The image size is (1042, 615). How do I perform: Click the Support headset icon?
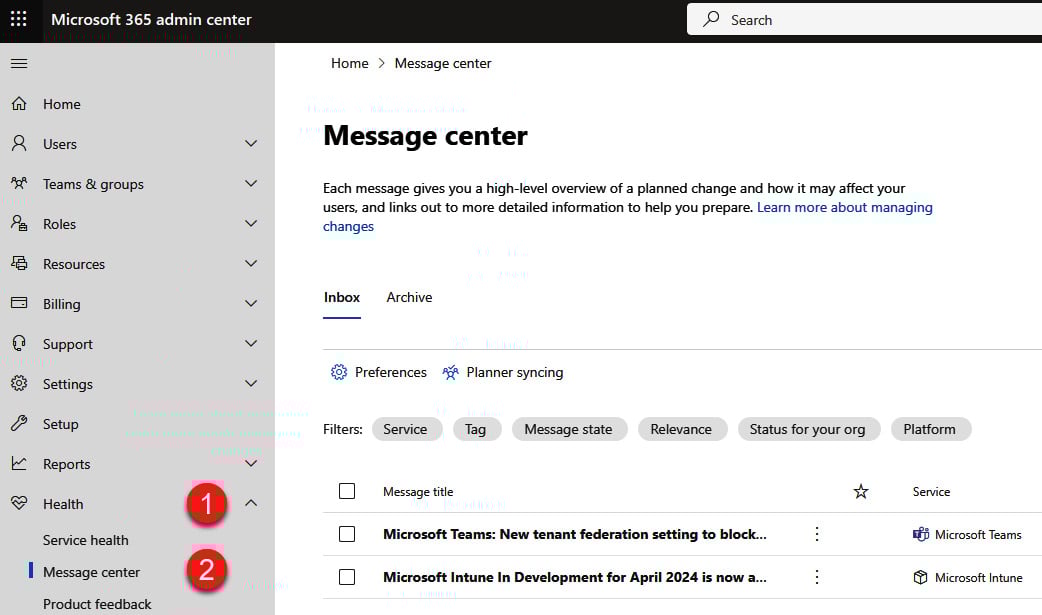(x=19, y=343)
